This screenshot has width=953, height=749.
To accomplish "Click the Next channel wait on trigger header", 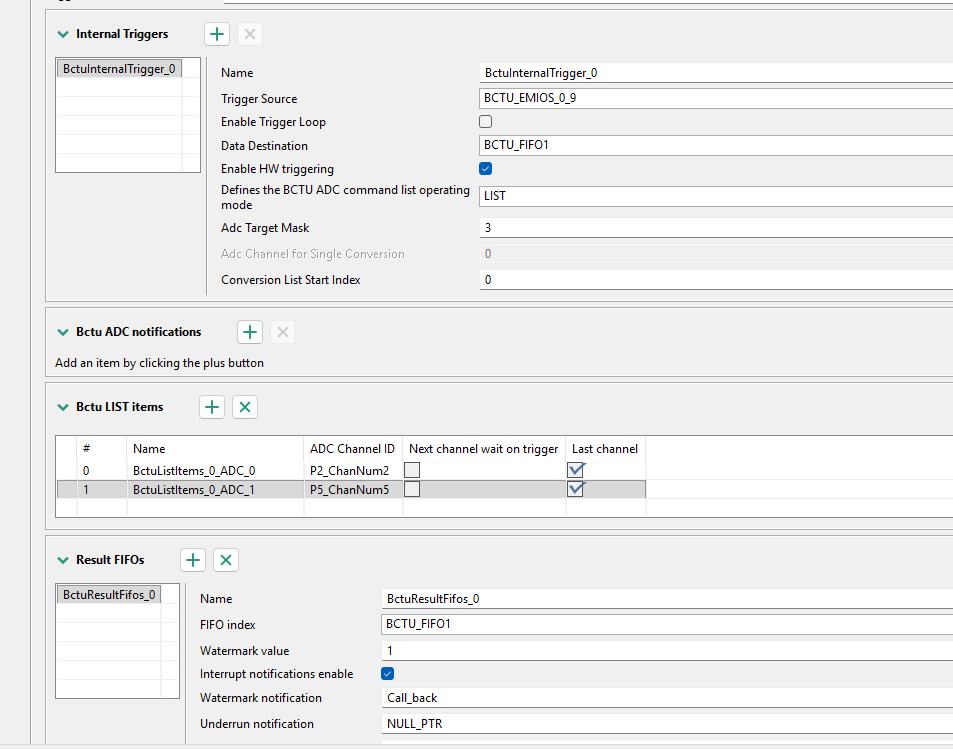I will (x=484, y=449).
